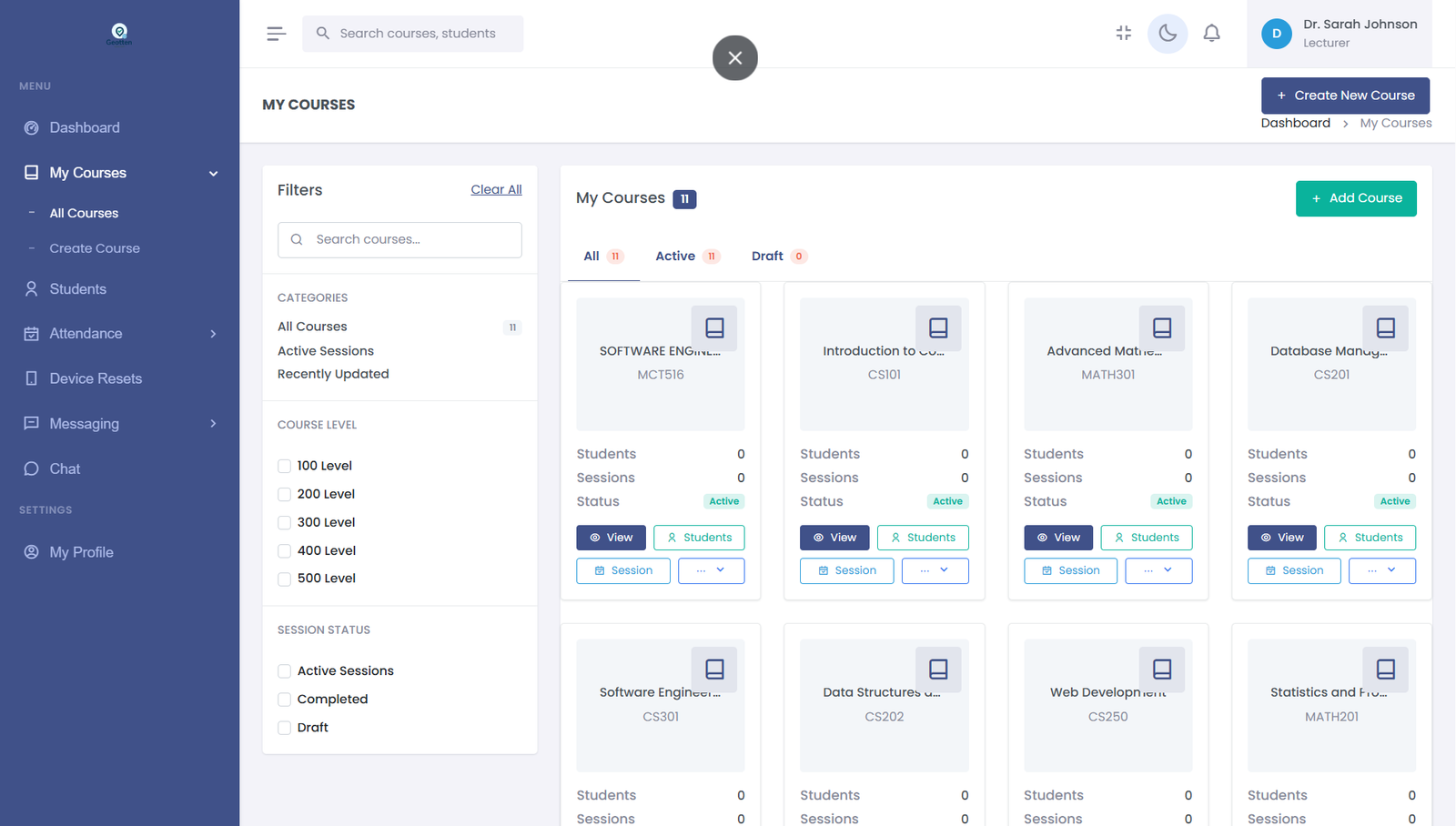Click Clear All filters link

click(x=496, y=190)
